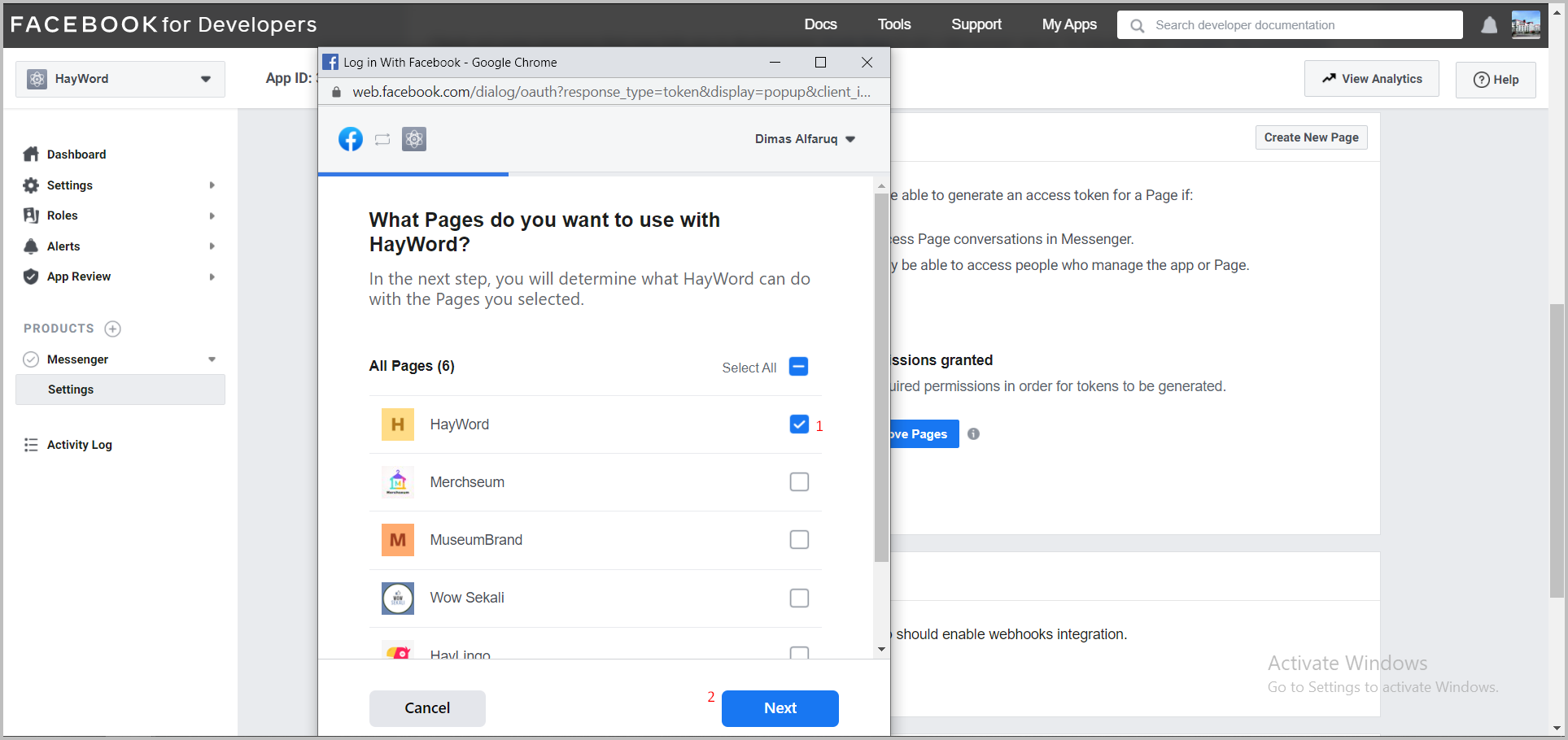Click the app gear icon in dialog header
This screenshot has width=1568, height=740.
(414, 139)
